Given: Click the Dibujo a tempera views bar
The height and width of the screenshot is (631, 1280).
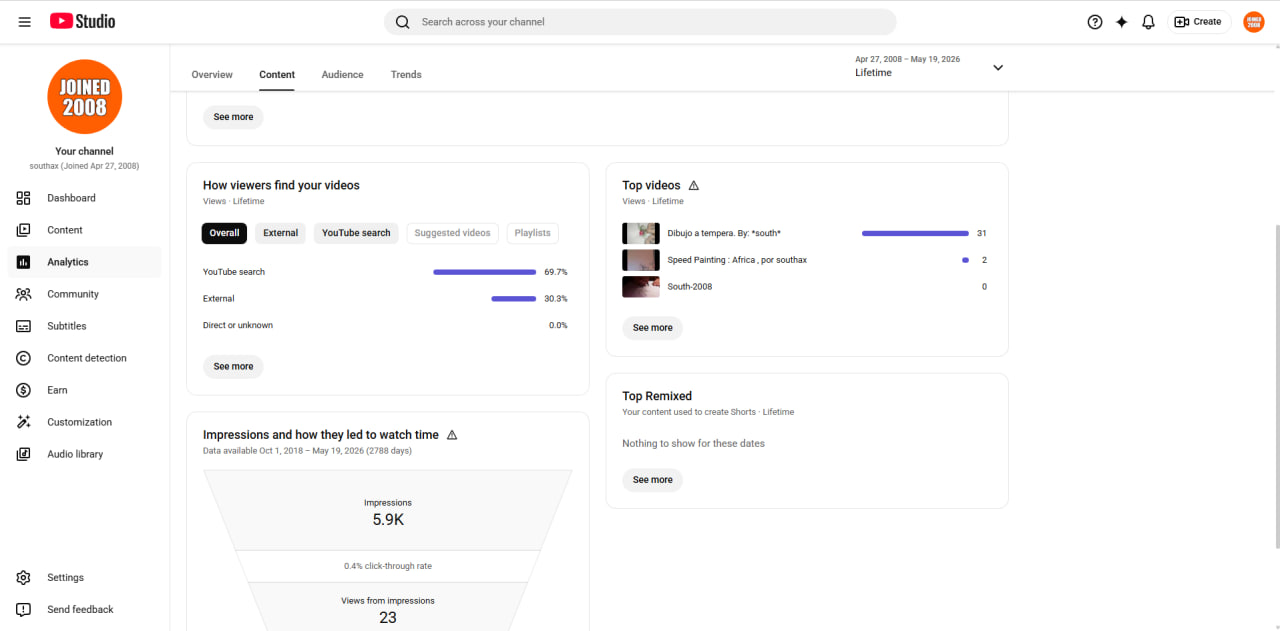Looking at the screenshot, I should [915, 233].
